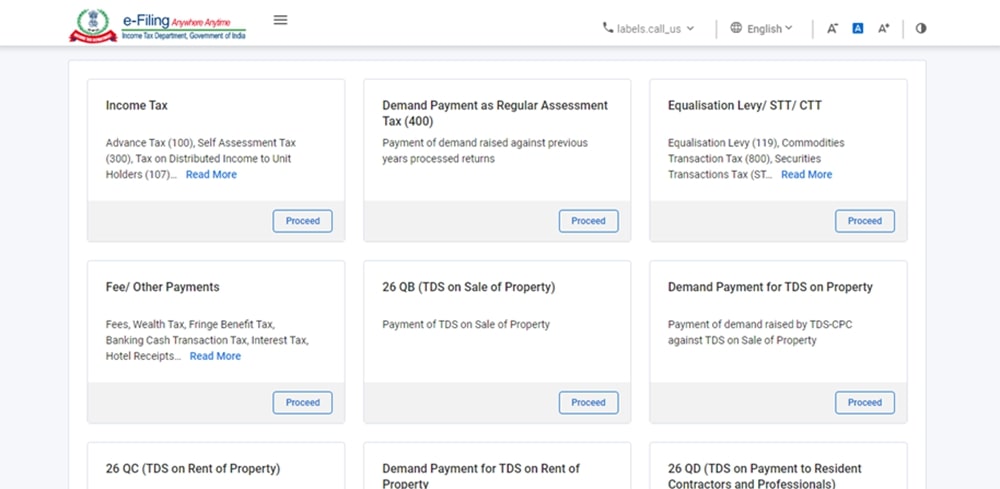This screenshot has width=1000, height=489.
Task: Proceed with Fee/ Other Payments
Action: point(302,403)
